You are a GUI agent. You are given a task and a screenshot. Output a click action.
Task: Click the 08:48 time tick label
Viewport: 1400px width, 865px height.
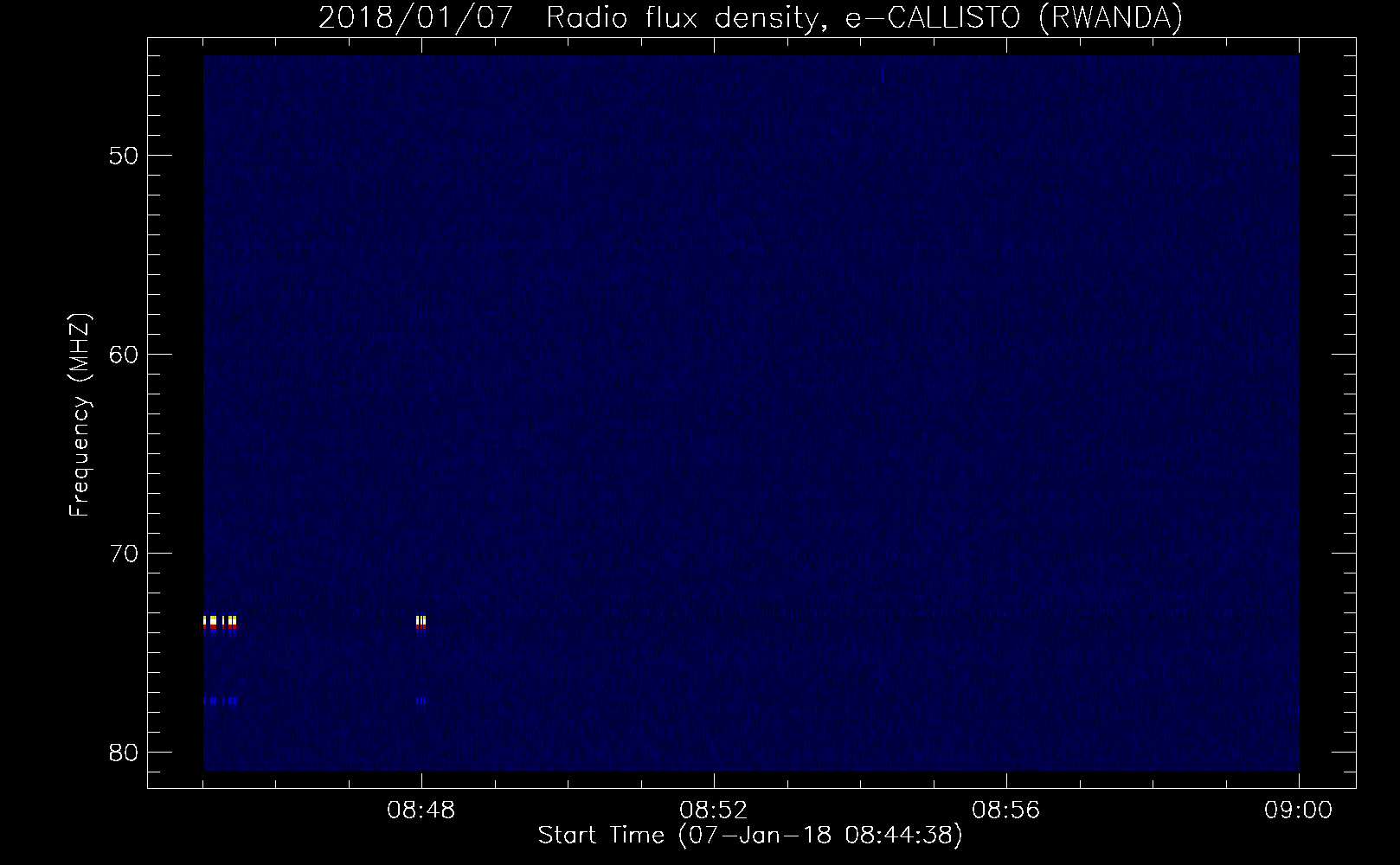421,811
